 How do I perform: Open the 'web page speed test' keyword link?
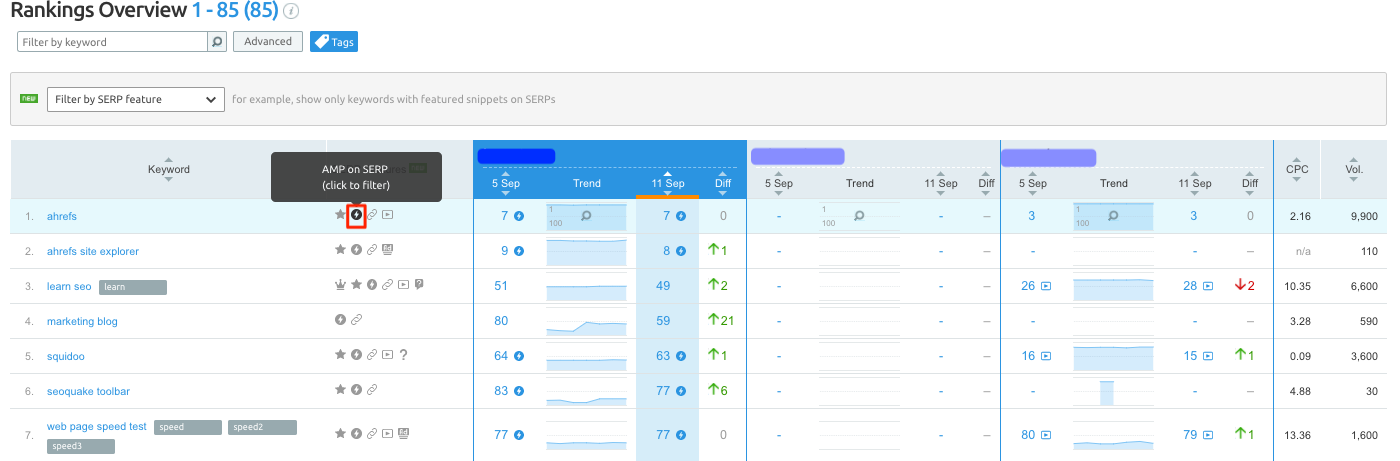(97, 427)
